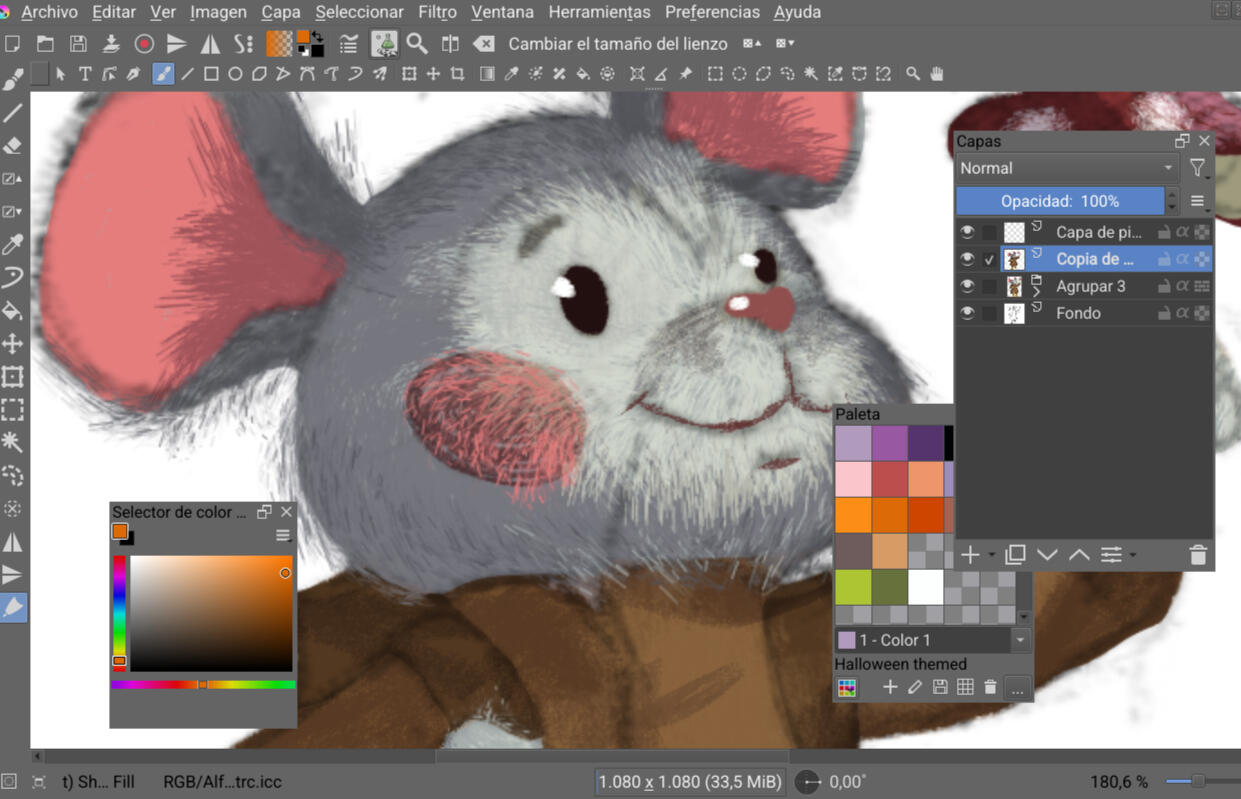Select the Text tool in the toolbar
1241x799 pixels.
85,74
